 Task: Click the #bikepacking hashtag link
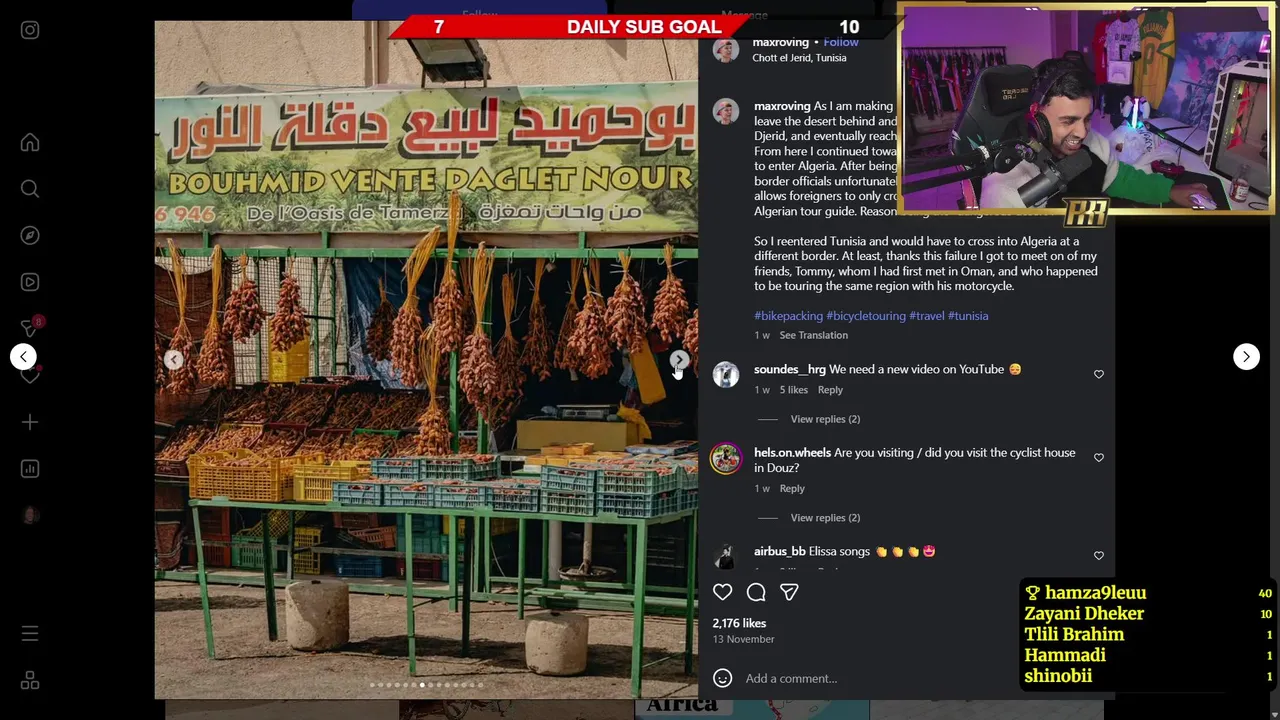(788, 316)
